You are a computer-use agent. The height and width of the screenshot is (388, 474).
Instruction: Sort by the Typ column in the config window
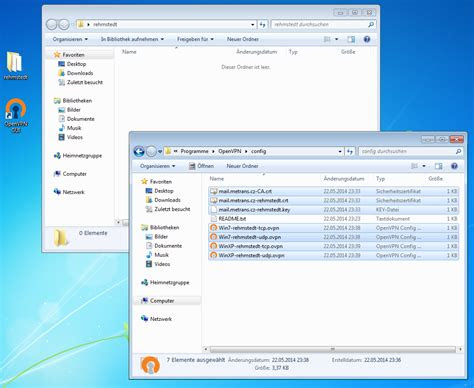tap(380, 179)
